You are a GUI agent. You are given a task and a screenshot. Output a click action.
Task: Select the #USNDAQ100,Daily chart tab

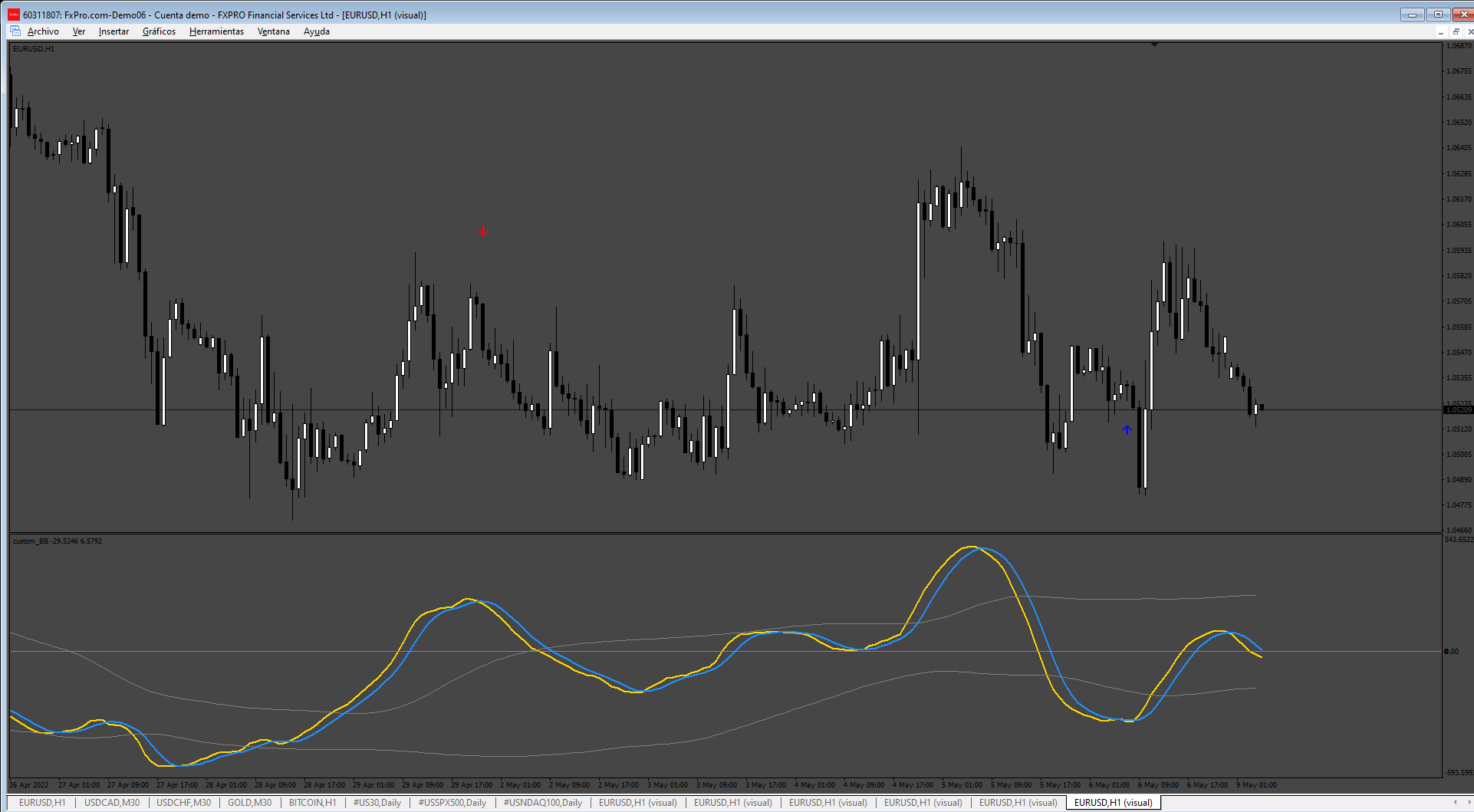click(x=542, y=803)
